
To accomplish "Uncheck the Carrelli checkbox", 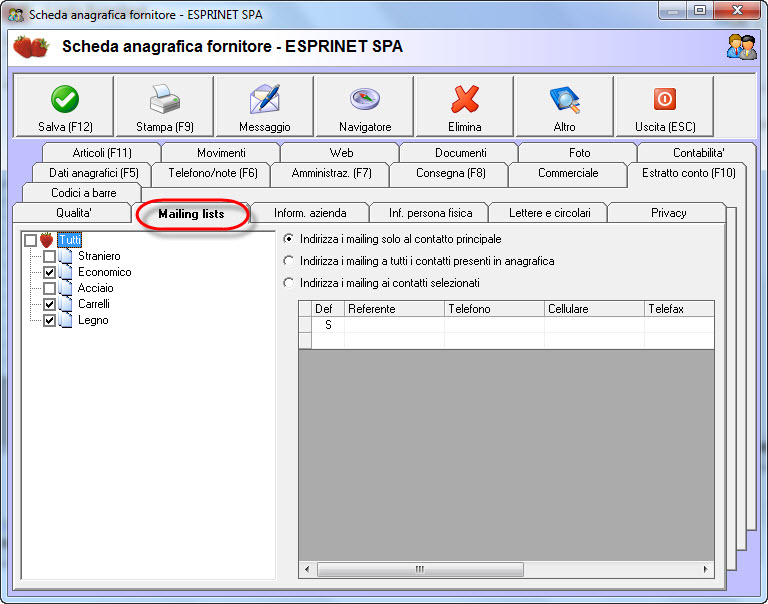I will (x=49, y=304).
